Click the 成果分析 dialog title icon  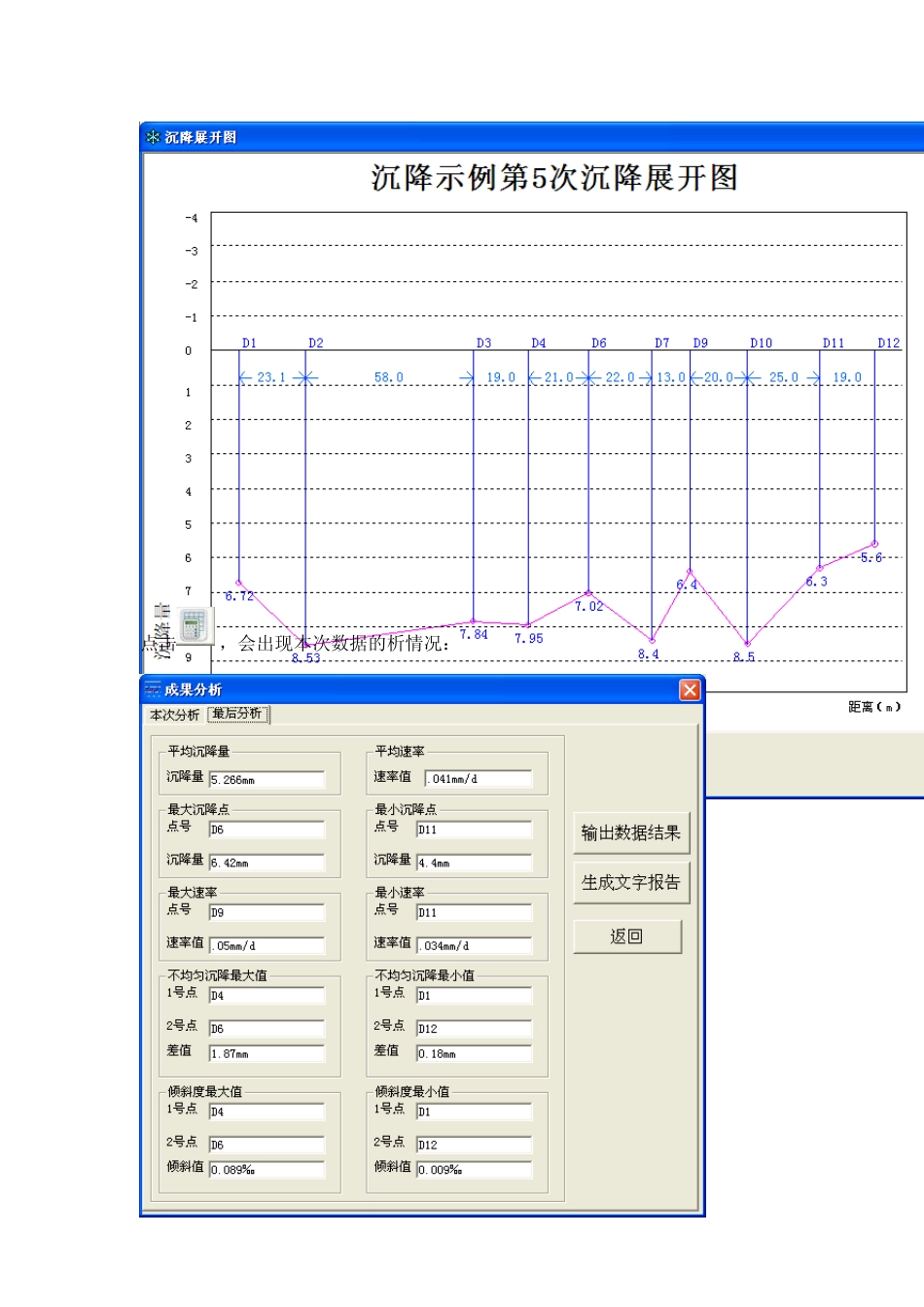tap(153, 689)
